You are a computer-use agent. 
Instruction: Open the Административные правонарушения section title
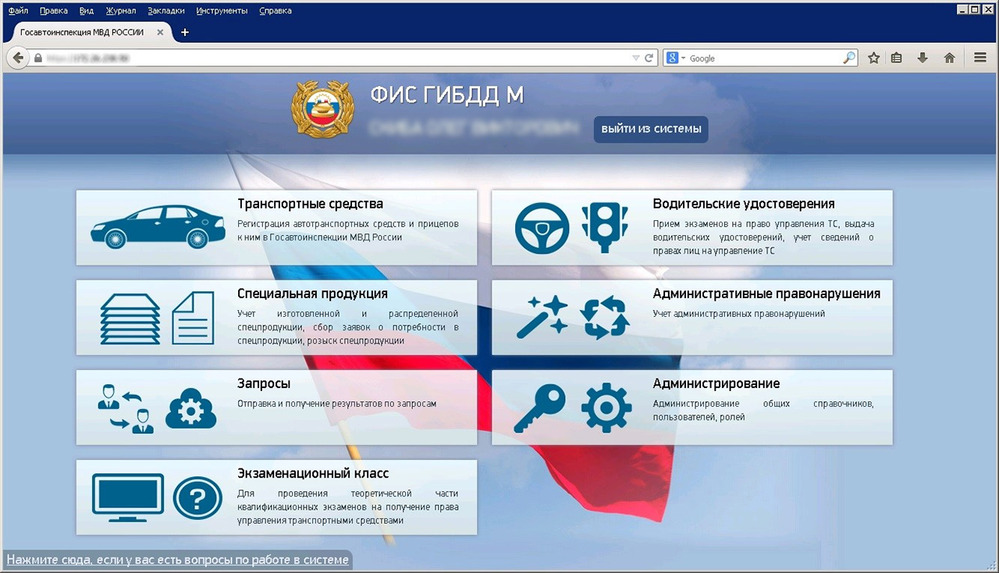[766, 294]
